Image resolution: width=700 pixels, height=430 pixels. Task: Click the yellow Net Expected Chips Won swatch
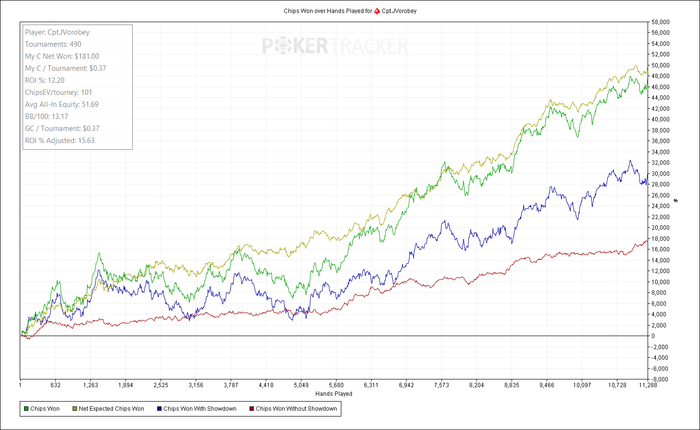coord(75,409)
